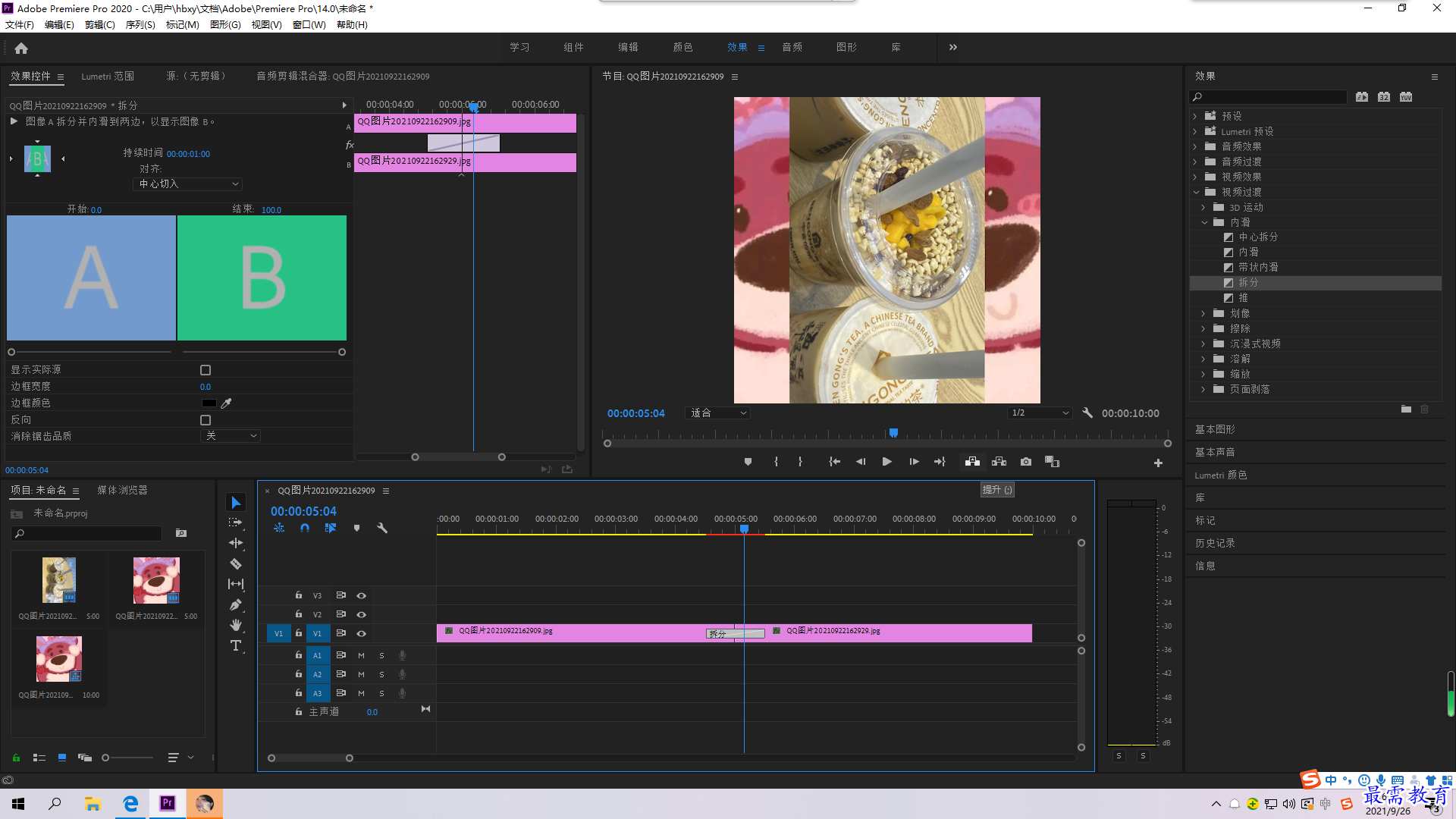
Task: Switch to 编辑 workspace tab
Action: tap(628, 47)
